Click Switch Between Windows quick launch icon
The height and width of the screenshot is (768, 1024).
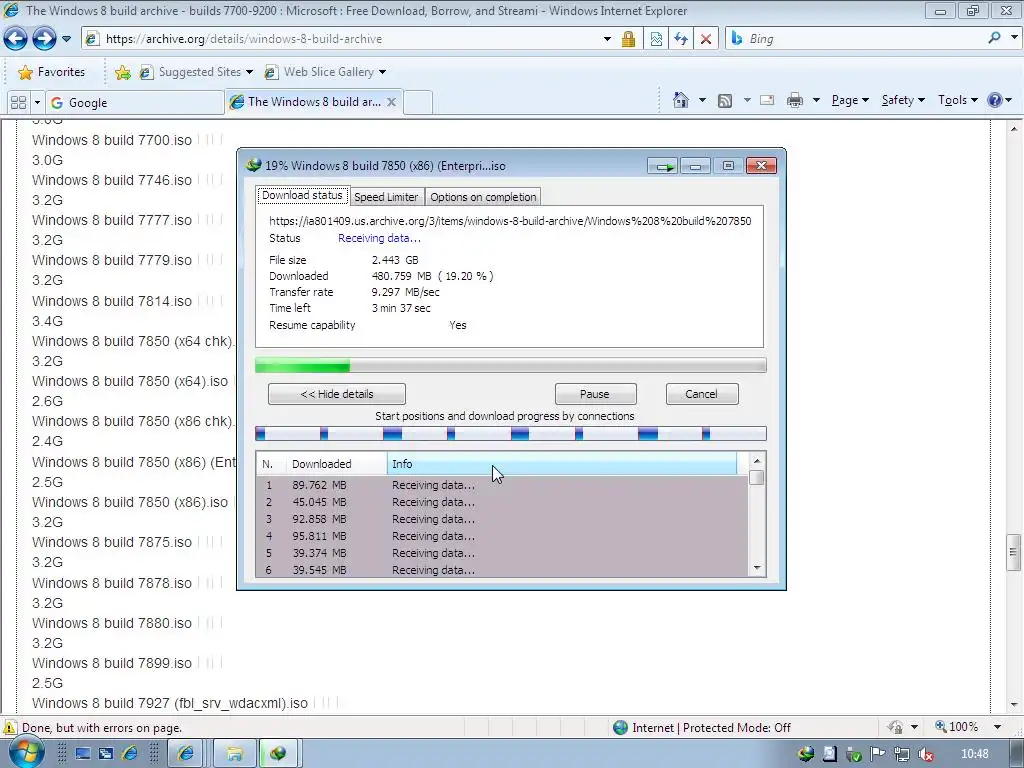[106, 754]
